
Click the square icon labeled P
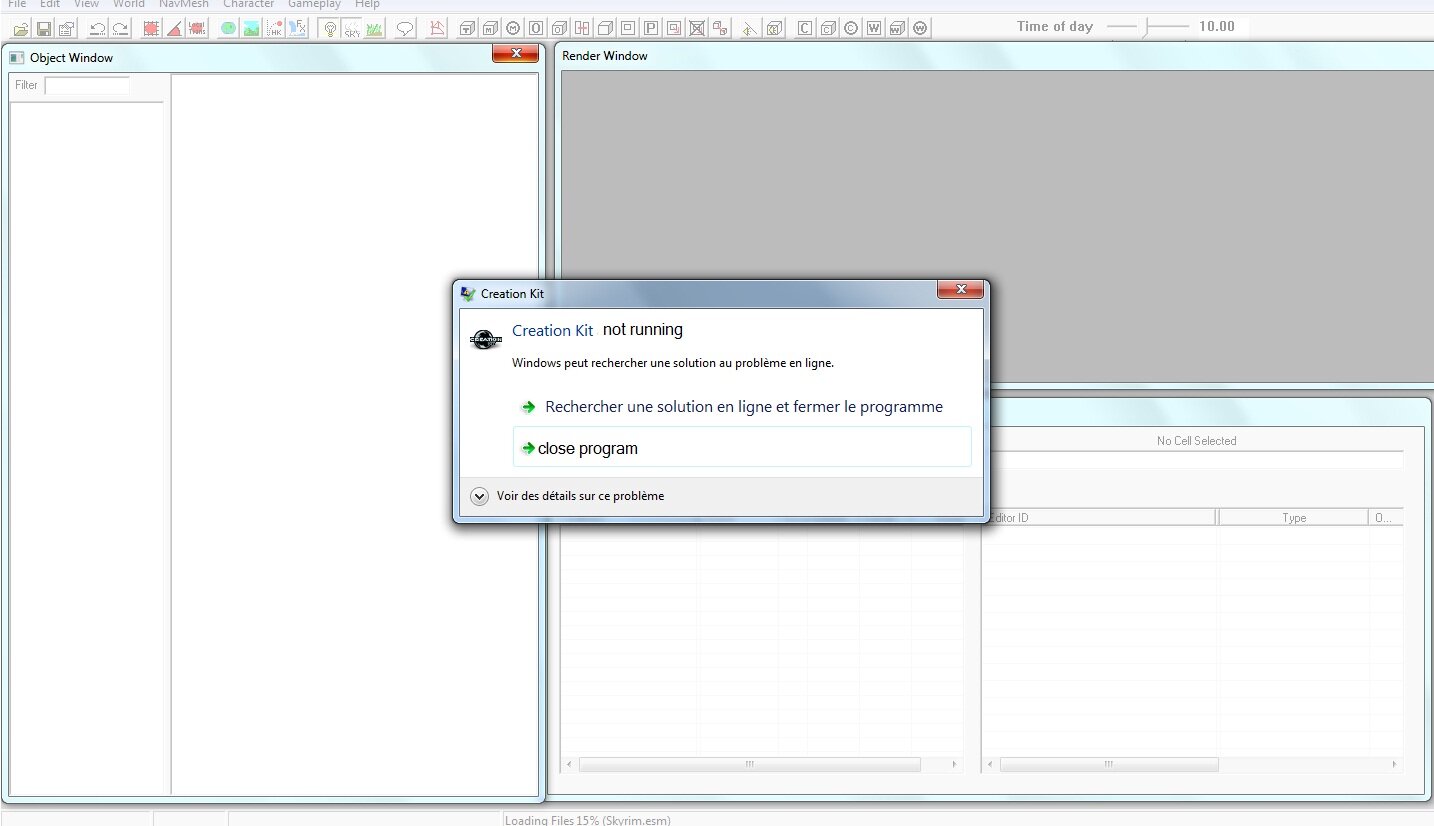tap(651, 28)
